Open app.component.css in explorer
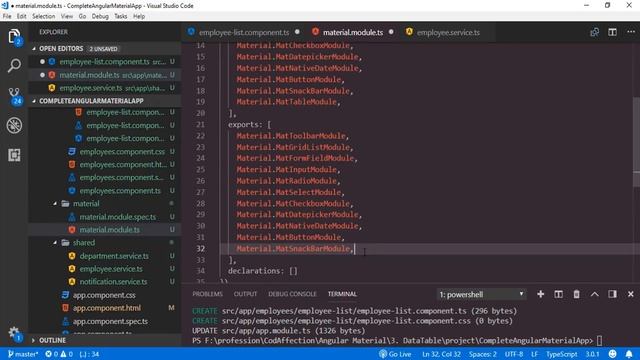The width and height of the screenshot is (640, 360). point(104,295)
